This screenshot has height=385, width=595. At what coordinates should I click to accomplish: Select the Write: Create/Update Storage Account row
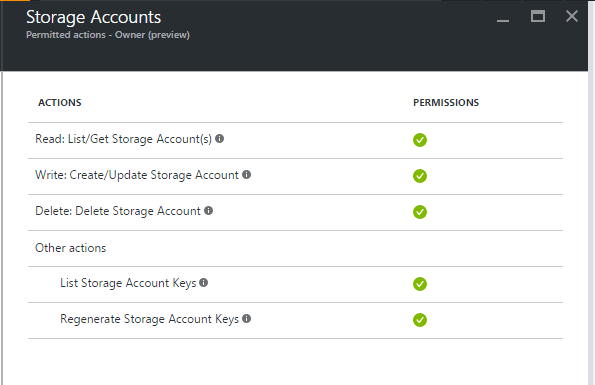click(295, 177)
